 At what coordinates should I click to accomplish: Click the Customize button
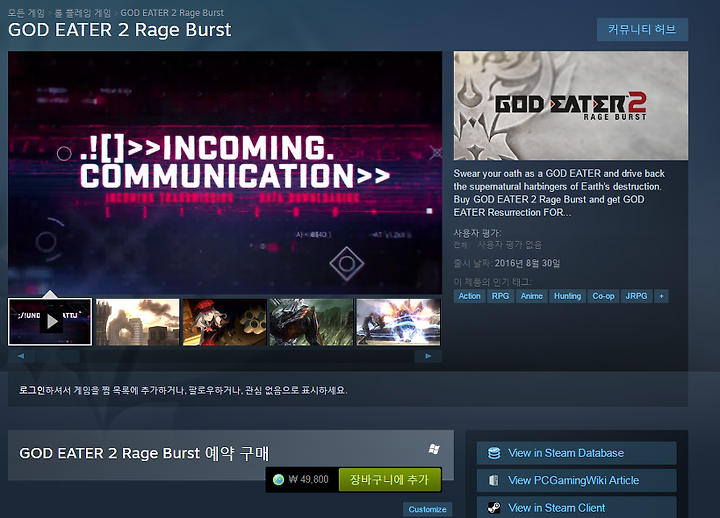pyautogui.click(x=428, y=509)
